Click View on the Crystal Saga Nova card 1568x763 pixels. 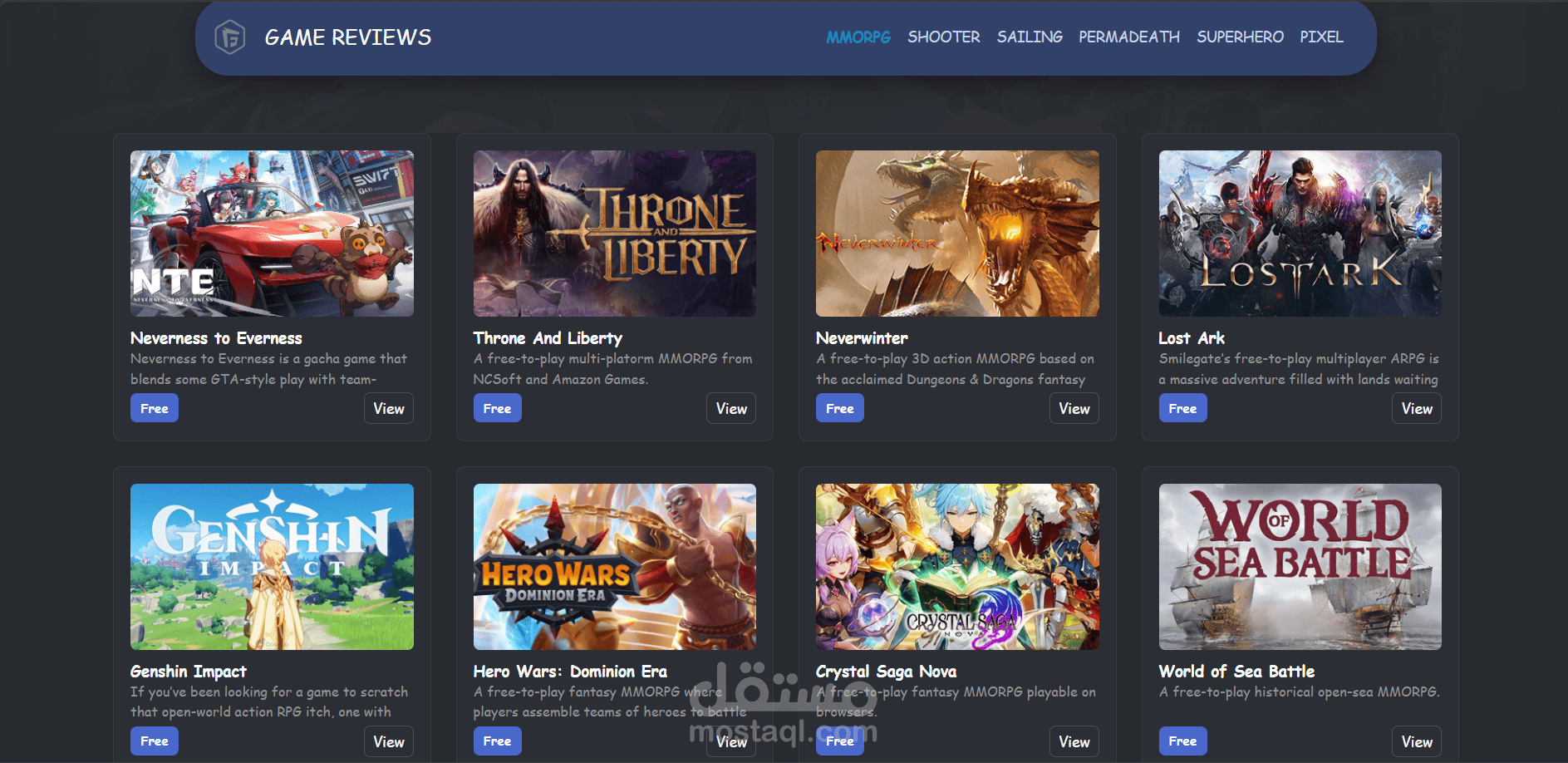[1074, 741]
